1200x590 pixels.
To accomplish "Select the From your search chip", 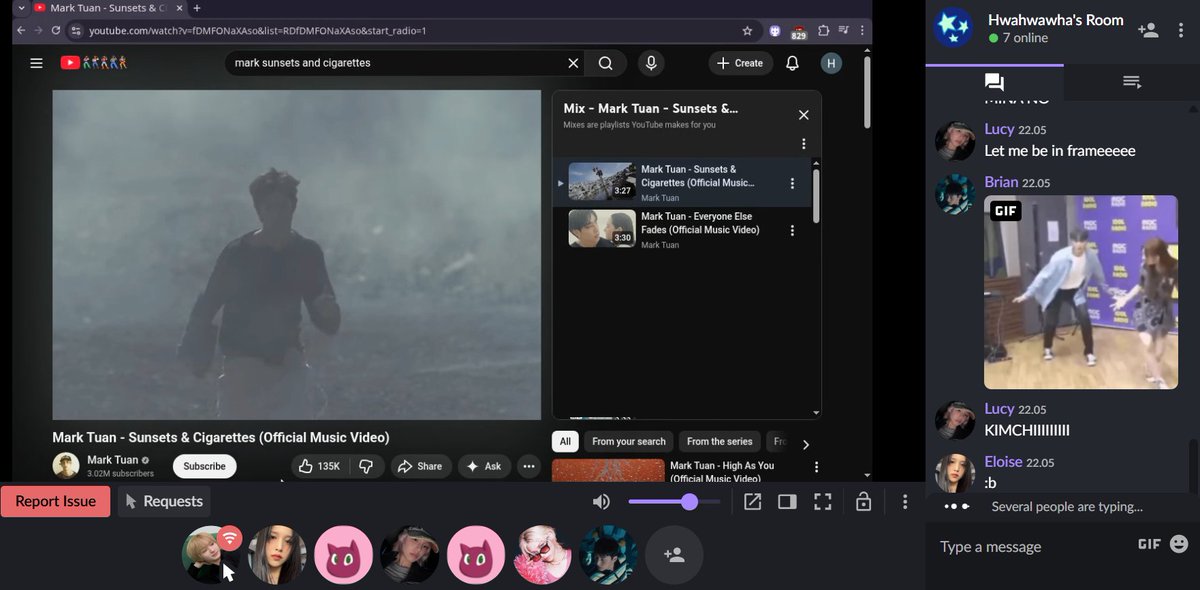I will (629, 442).
